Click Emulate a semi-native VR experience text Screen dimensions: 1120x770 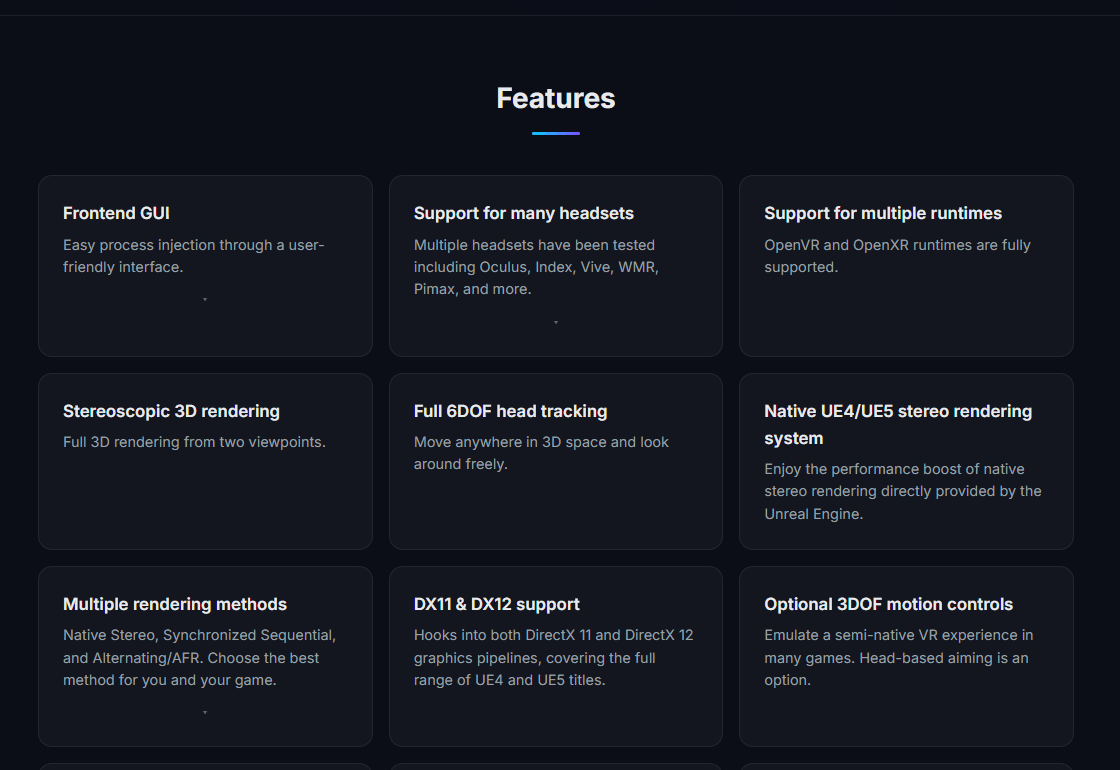[x=899, y=657]
